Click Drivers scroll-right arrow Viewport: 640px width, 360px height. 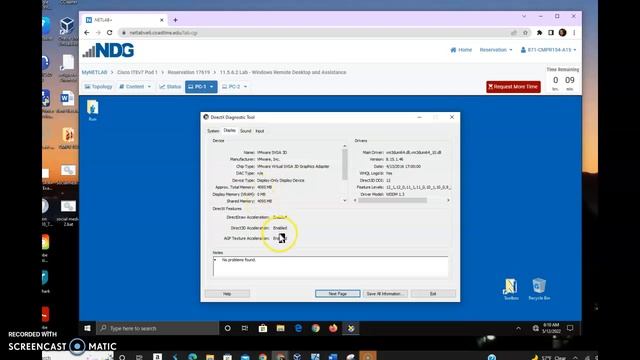pos(448,200)
